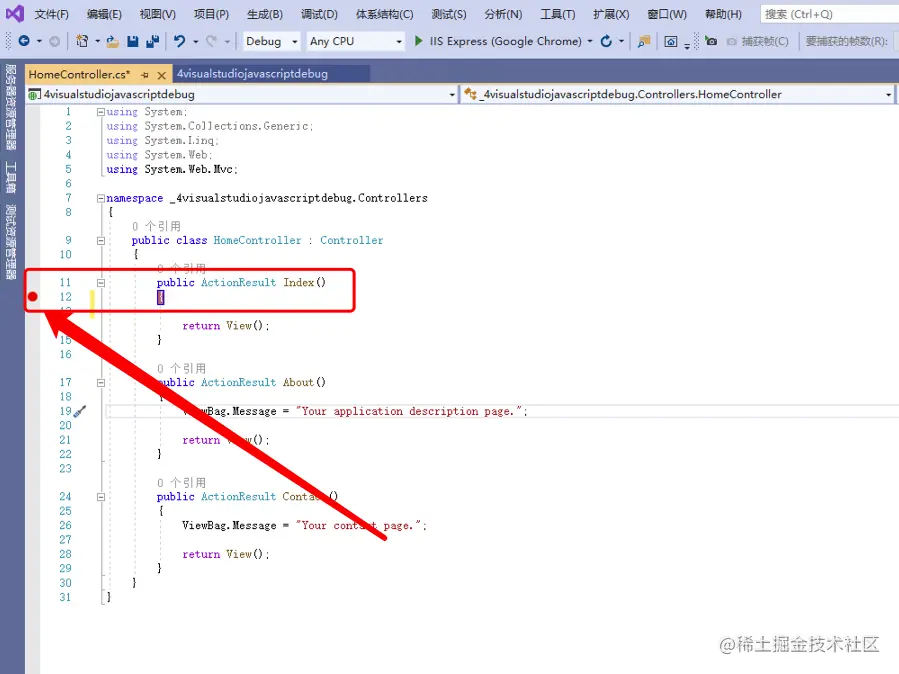Click the IIS Express (Google Chrome) run button
The width and height of the screenshot is (899, 674).
pos(505,41)
